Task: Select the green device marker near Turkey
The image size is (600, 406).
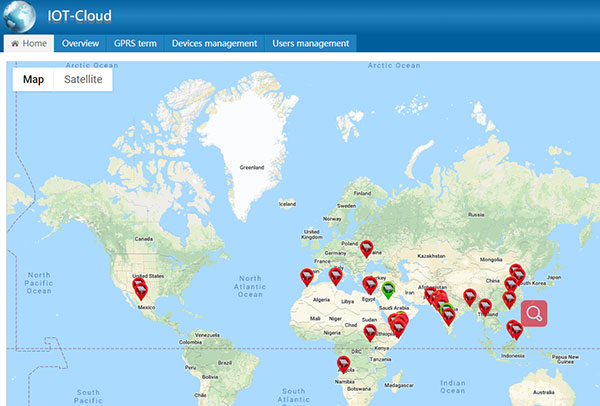Action: (x=388, y=289)
